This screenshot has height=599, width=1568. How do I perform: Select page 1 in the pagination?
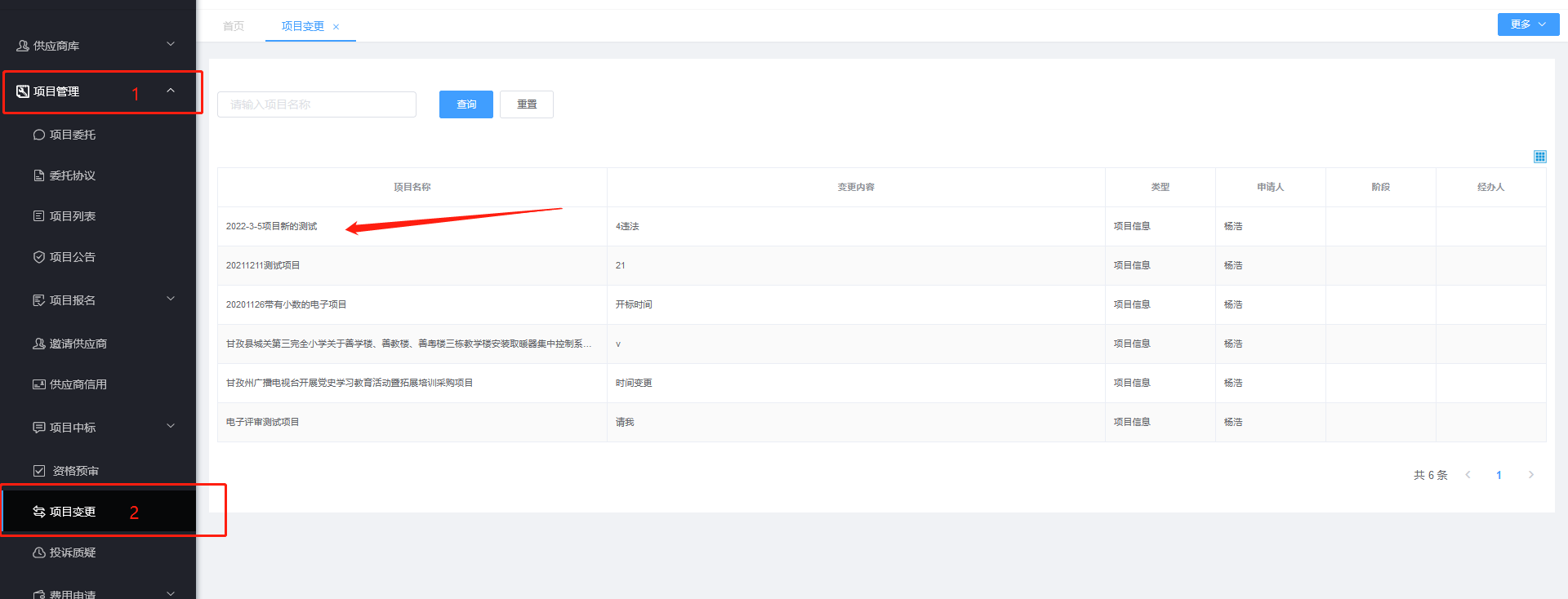click(x=1499, y=475)
